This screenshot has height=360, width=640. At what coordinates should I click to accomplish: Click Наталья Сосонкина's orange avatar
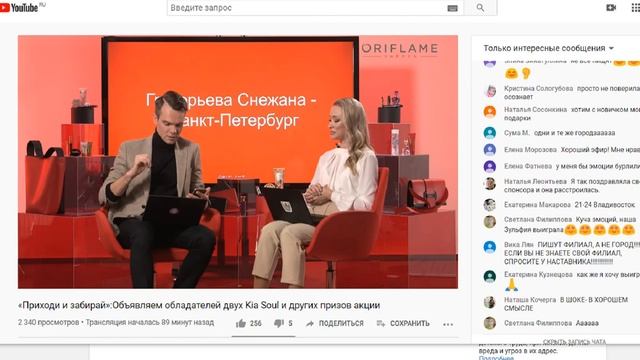[x=489, y=111]
